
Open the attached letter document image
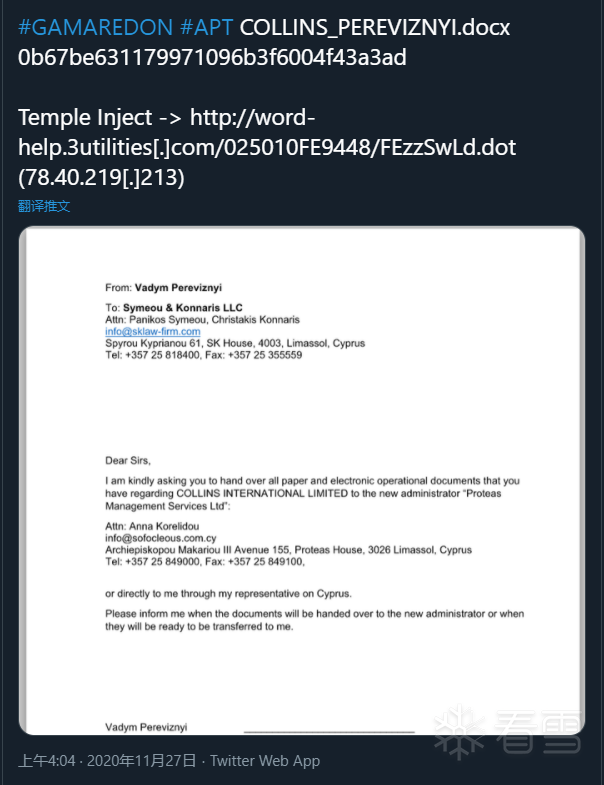point(302,480)
